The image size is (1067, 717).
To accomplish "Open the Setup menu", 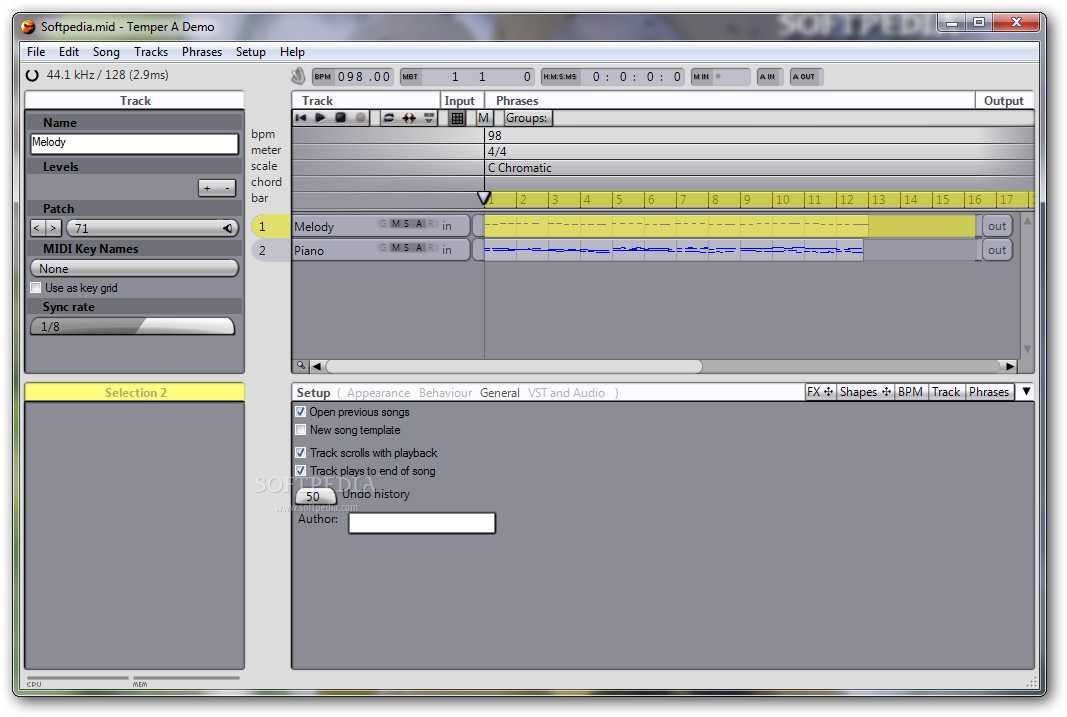I will (x=250, y=52).
